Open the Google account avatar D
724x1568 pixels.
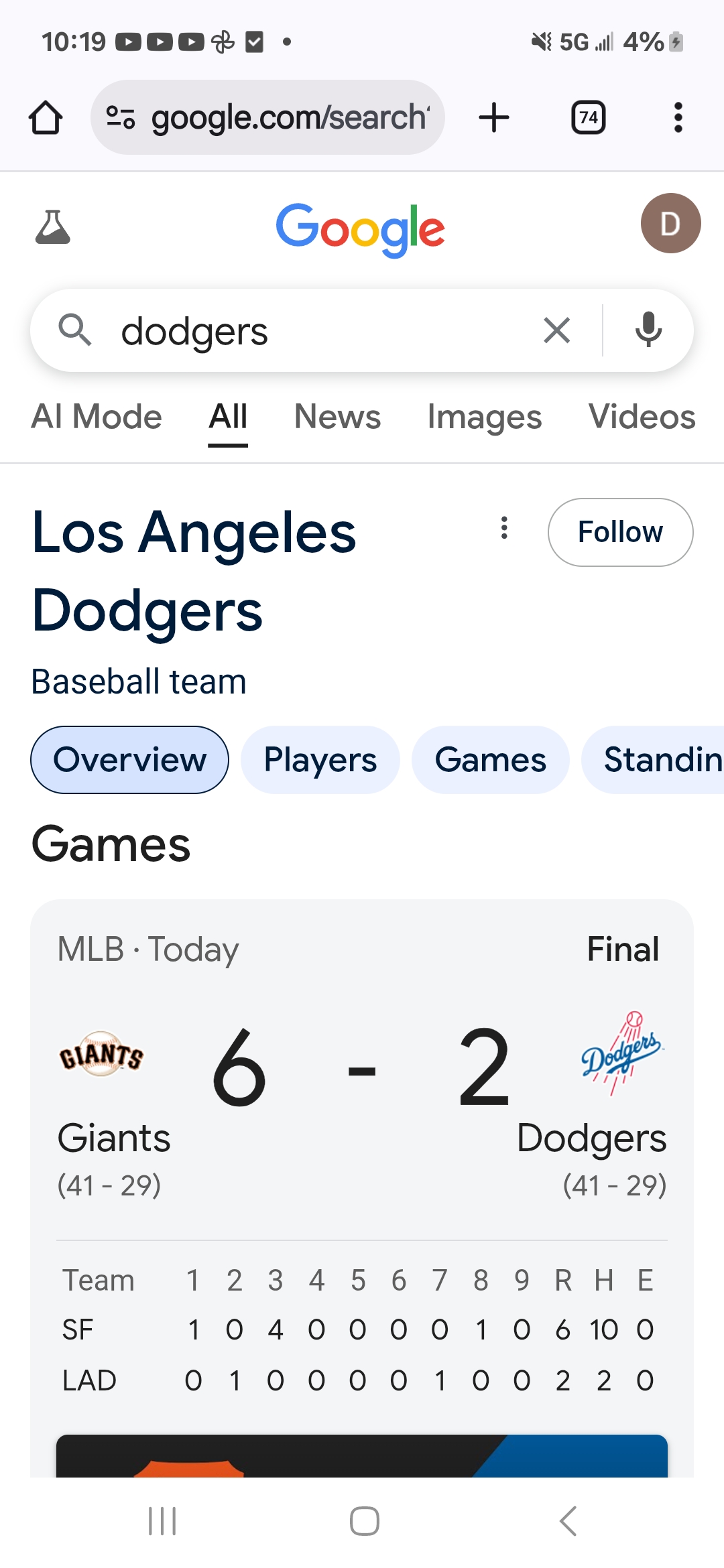tap(670, 223)
